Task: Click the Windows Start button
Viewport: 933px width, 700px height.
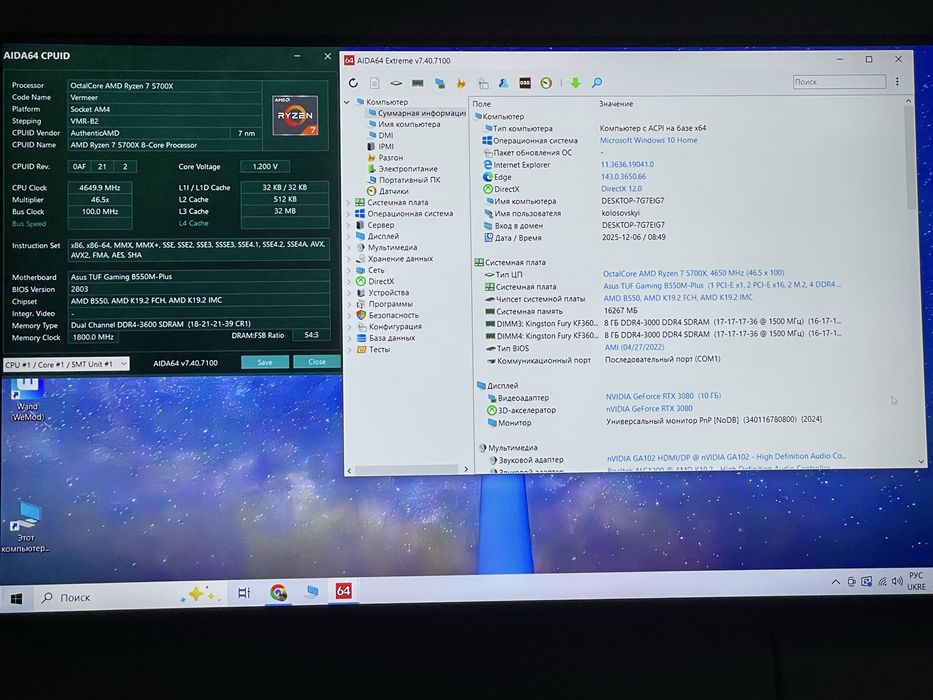Action: click(x=16, y=598)
